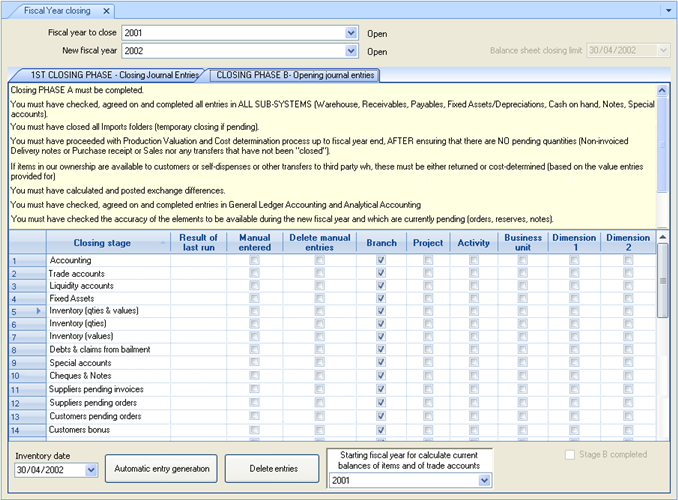Select the Cheques & Notes row

click(x=332, y=375)
